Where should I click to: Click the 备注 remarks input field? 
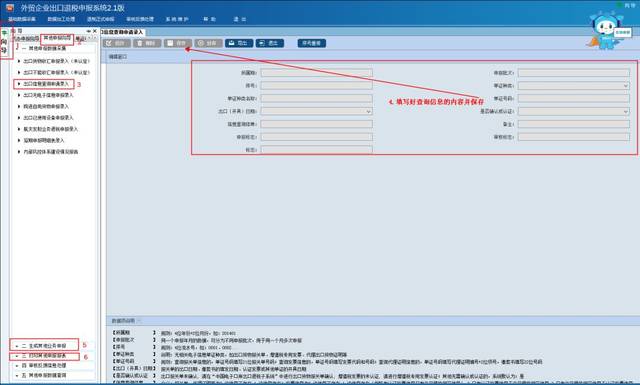(574, 124)
